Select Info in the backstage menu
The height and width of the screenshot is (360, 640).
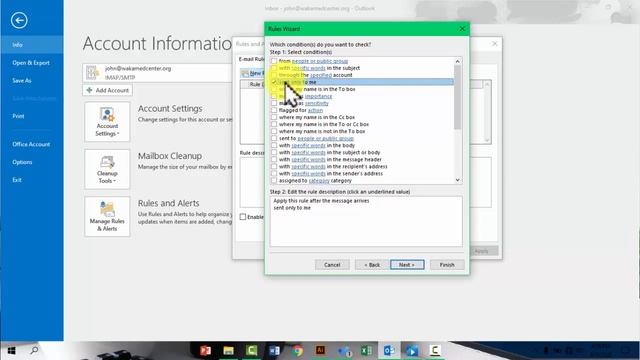(x=32, y=45)
